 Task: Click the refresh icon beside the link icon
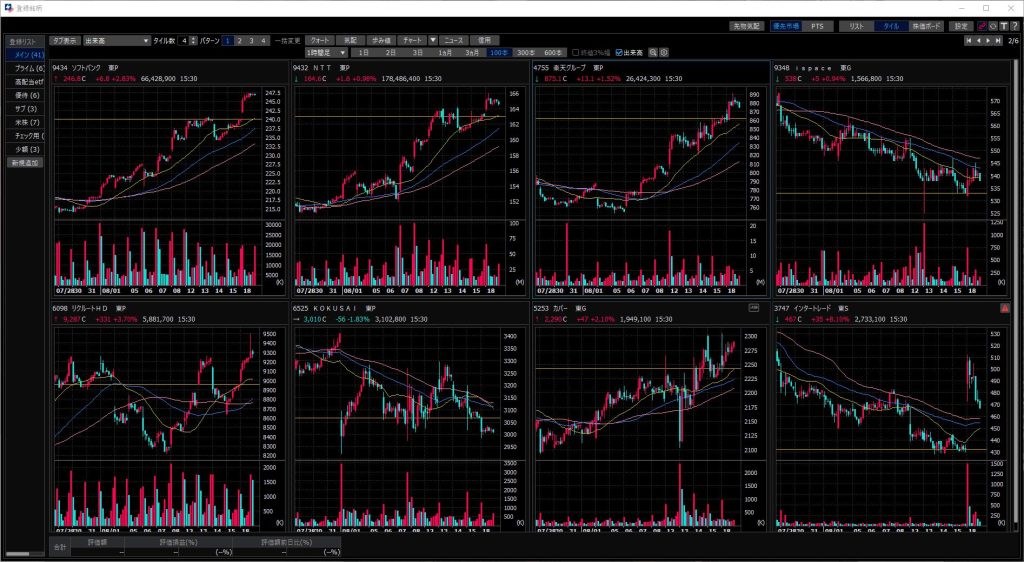click(992, 26)
